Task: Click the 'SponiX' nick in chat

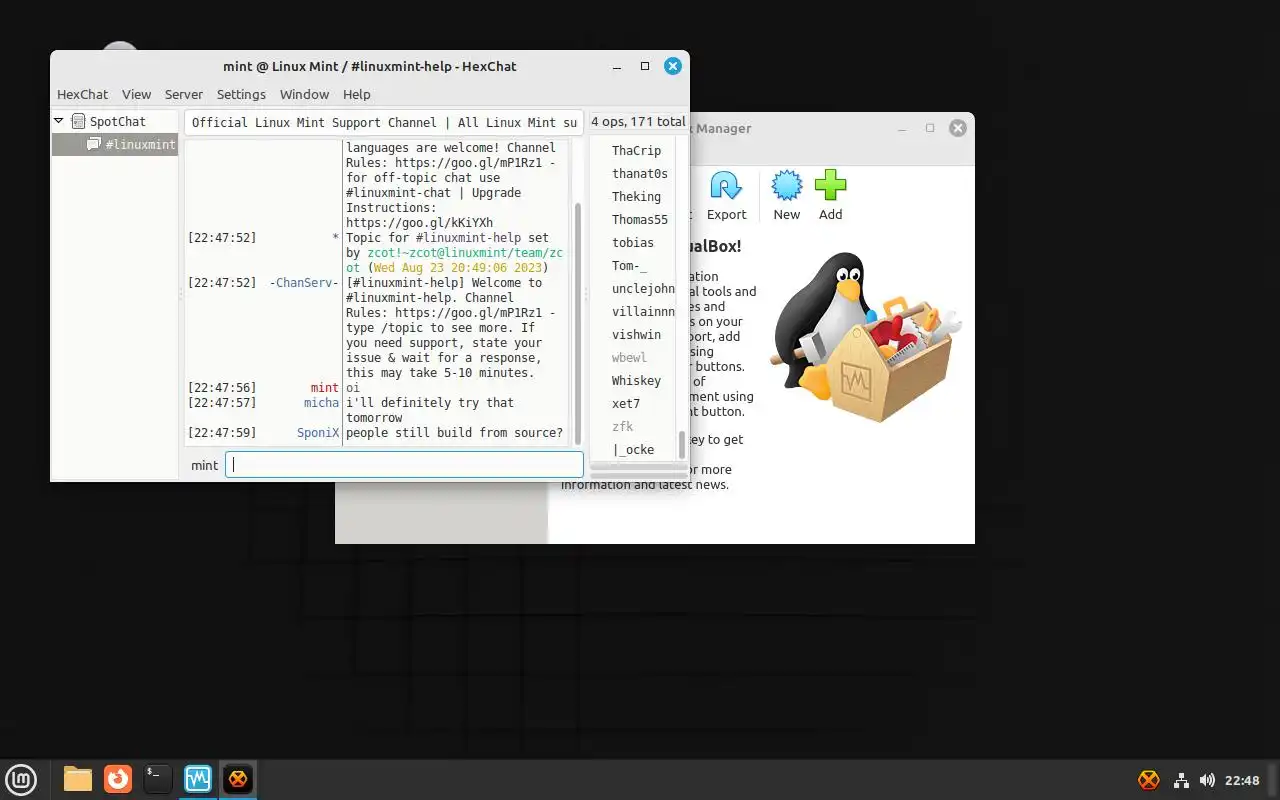Action: (318, 433)
